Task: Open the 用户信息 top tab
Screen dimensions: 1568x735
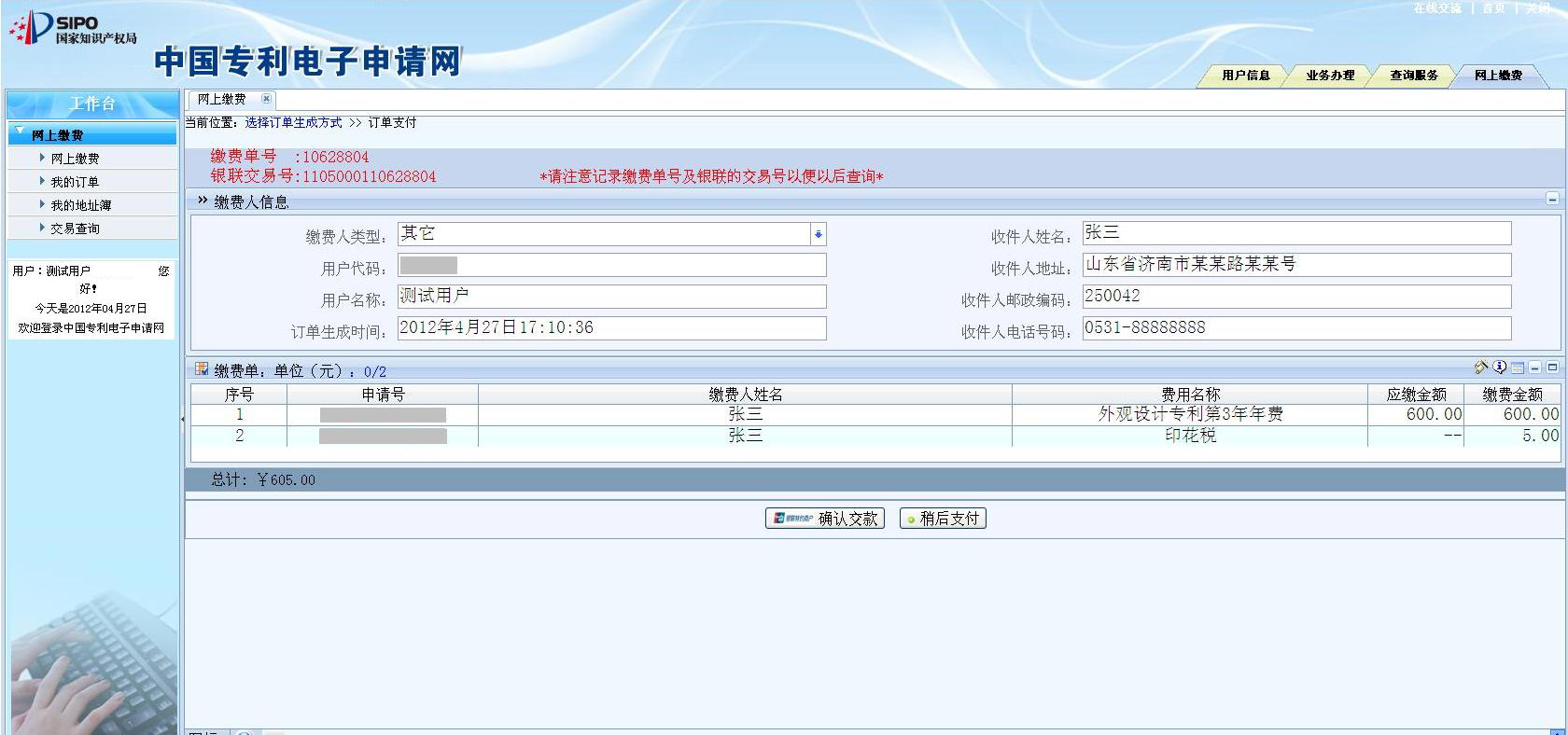Action: coord(1245,76)
